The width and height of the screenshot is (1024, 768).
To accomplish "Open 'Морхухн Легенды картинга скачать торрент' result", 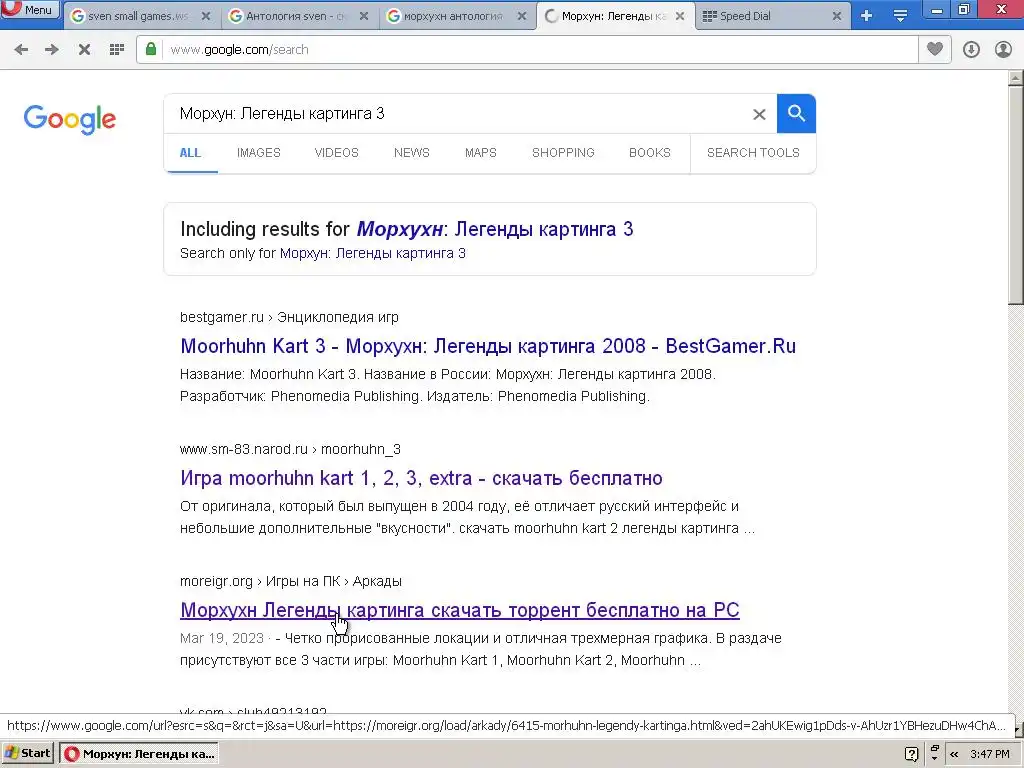I will click(x=460, y=610).
